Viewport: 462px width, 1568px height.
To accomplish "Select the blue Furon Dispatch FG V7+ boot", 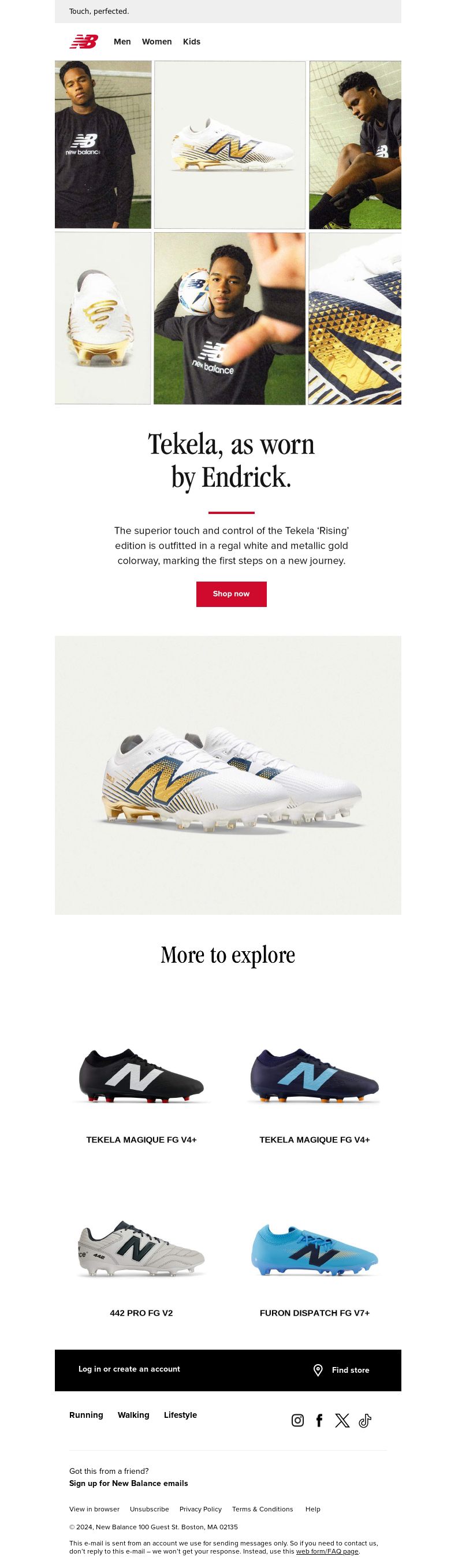I will click(315, 1249).
